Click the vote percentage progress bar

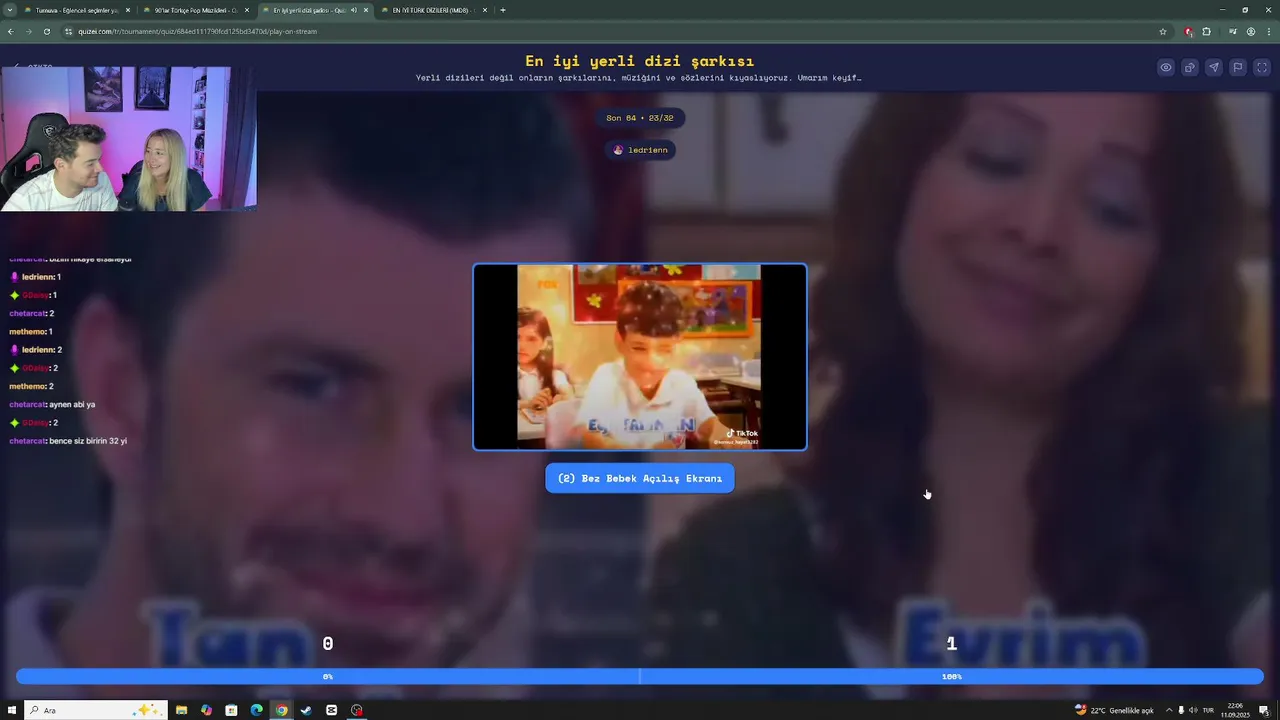pos(640,677)
